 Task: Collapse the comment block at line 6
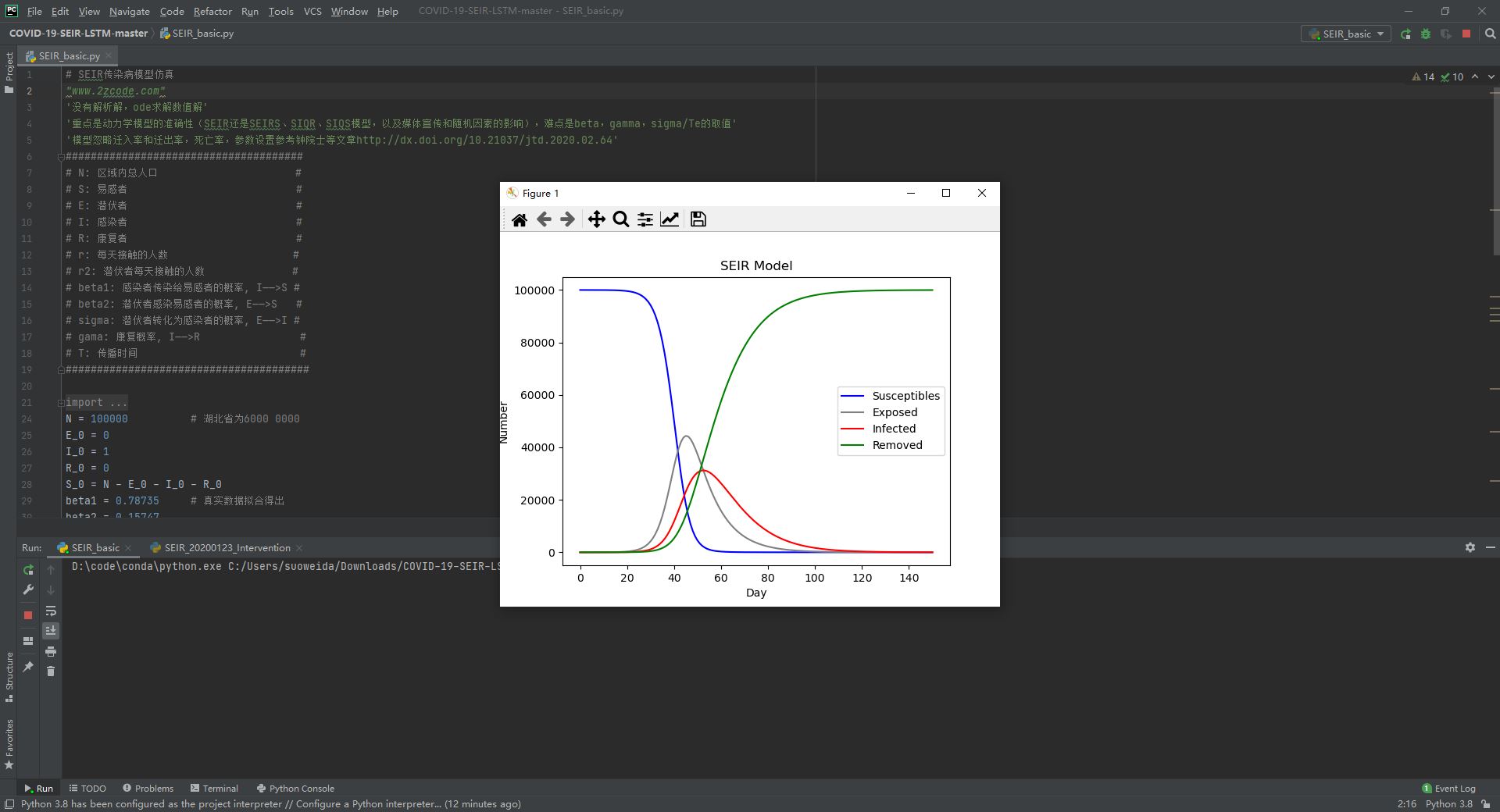coord(61,157)
